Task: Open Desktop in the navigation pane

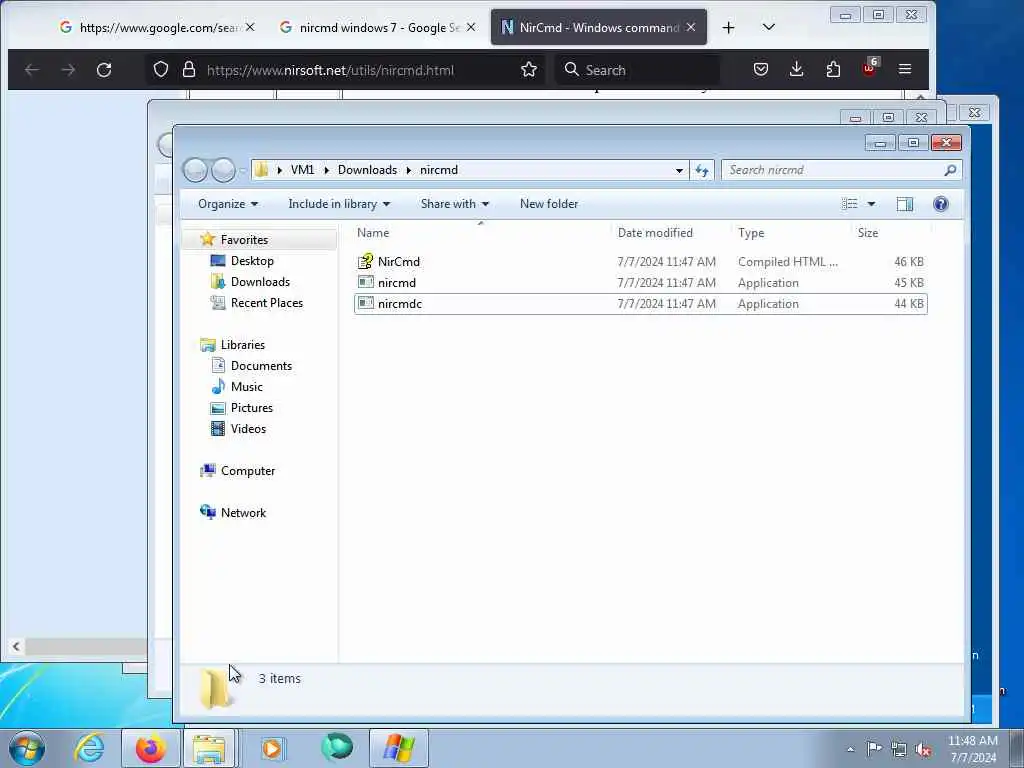Action: click(252, 261)
